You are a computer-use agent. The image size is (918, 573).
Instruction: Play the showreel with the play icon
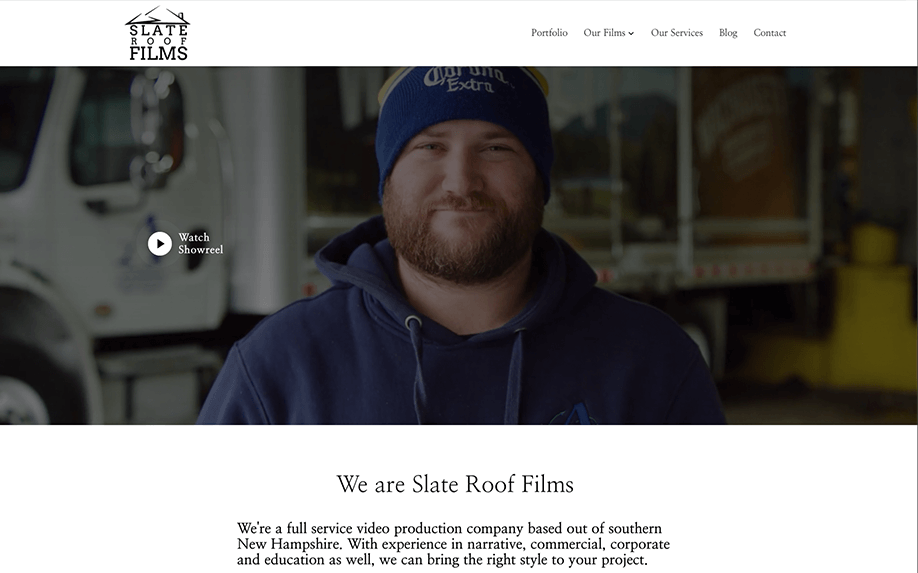coord(160,243)
